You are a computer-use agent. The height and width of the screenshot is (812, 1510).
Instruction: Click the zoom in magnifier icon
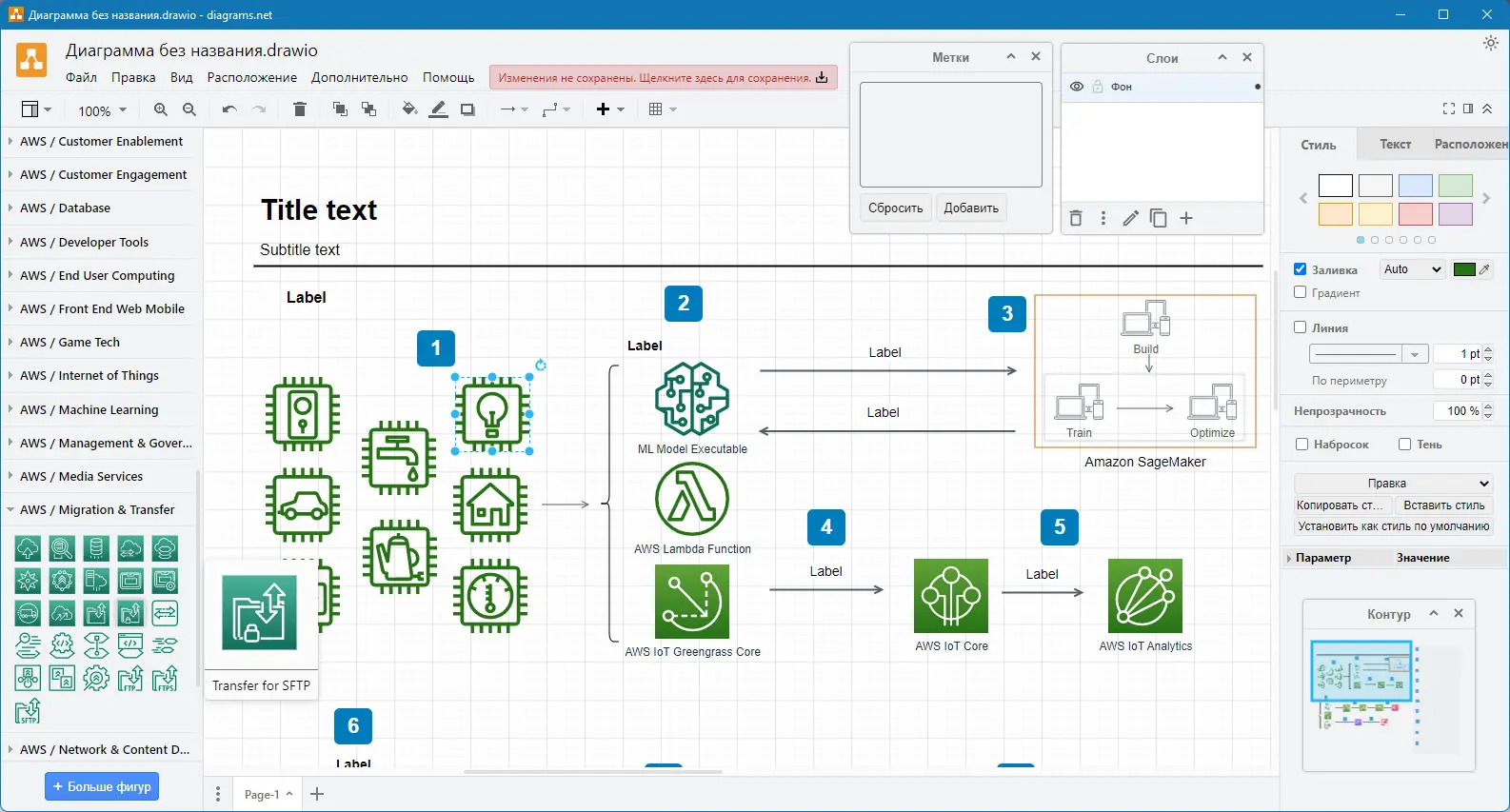tap(161, 109)
